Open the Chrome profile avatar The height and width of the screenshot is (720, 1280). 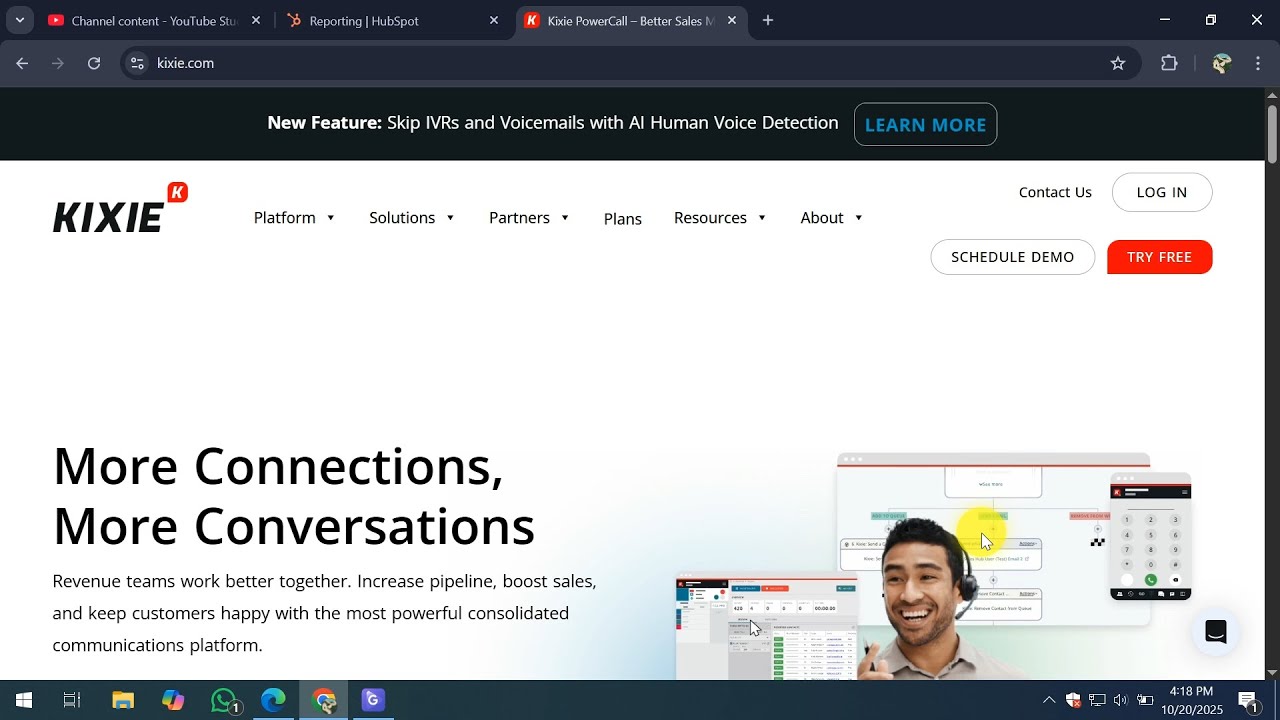tap(1221, 63)
